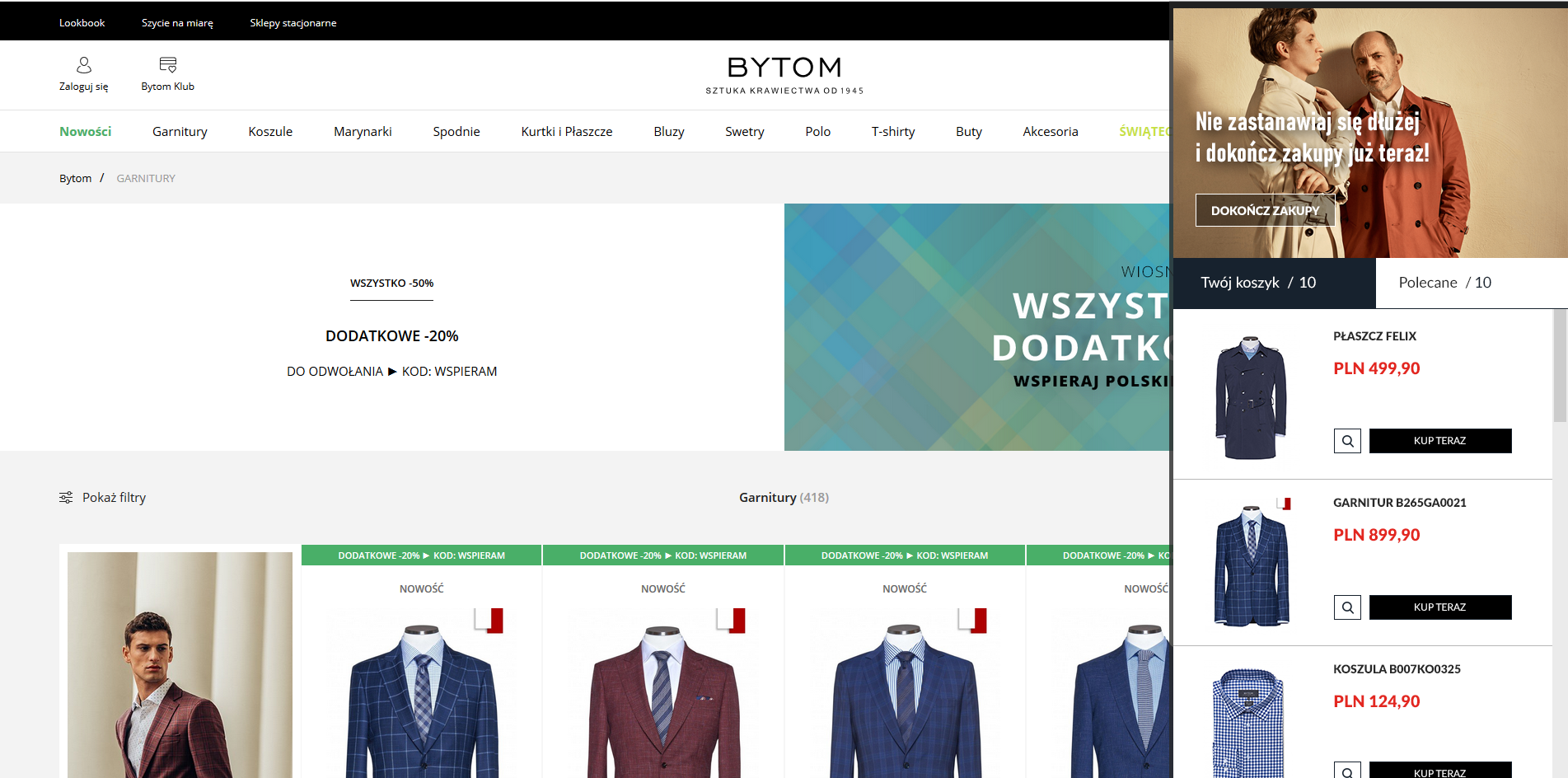Open the Kurtki i Płaszcze menu
Image resolution: width=1568 pixels, height=778 pixels.
click(566, 132)
